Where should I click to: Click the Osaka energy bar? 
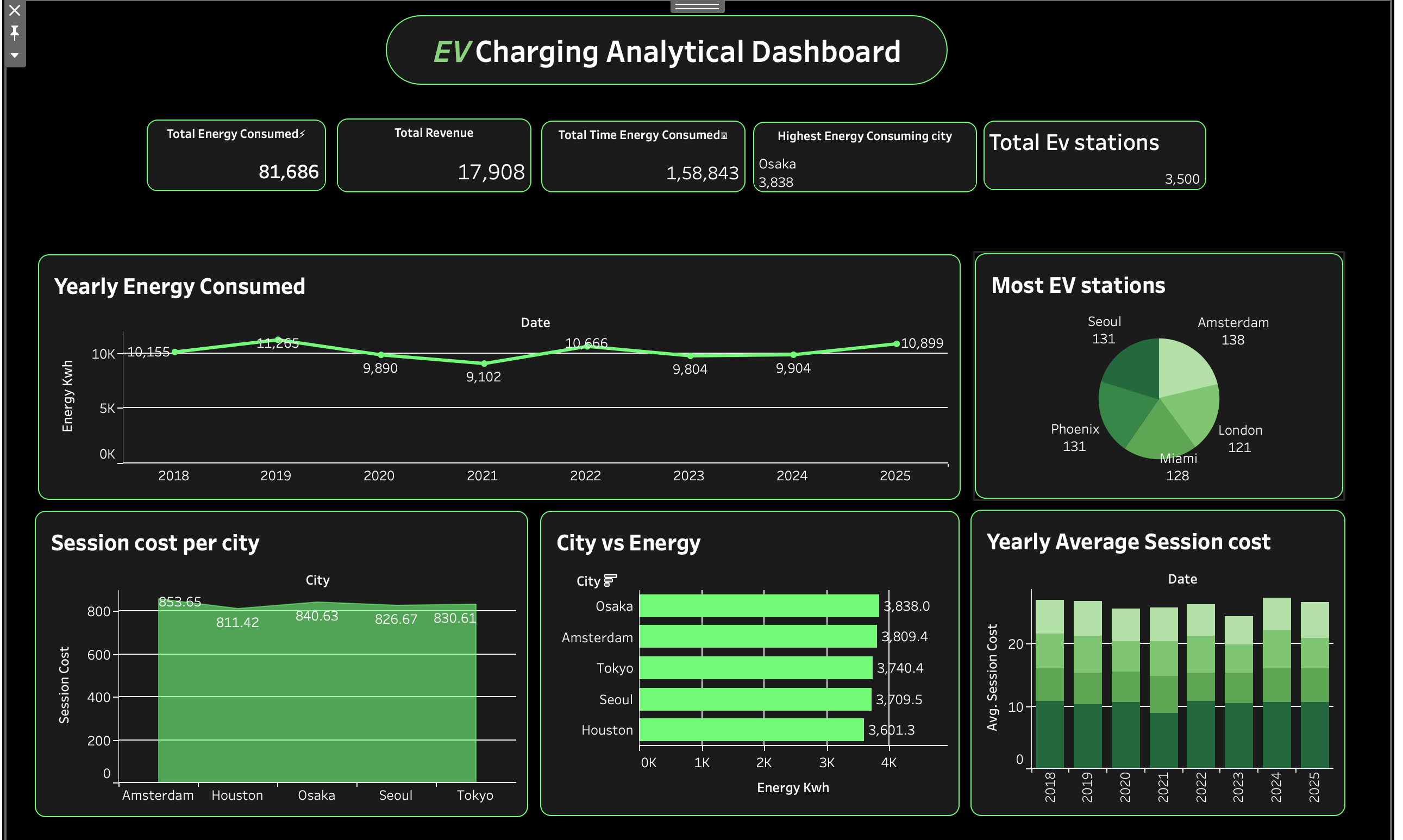point(759,606)
